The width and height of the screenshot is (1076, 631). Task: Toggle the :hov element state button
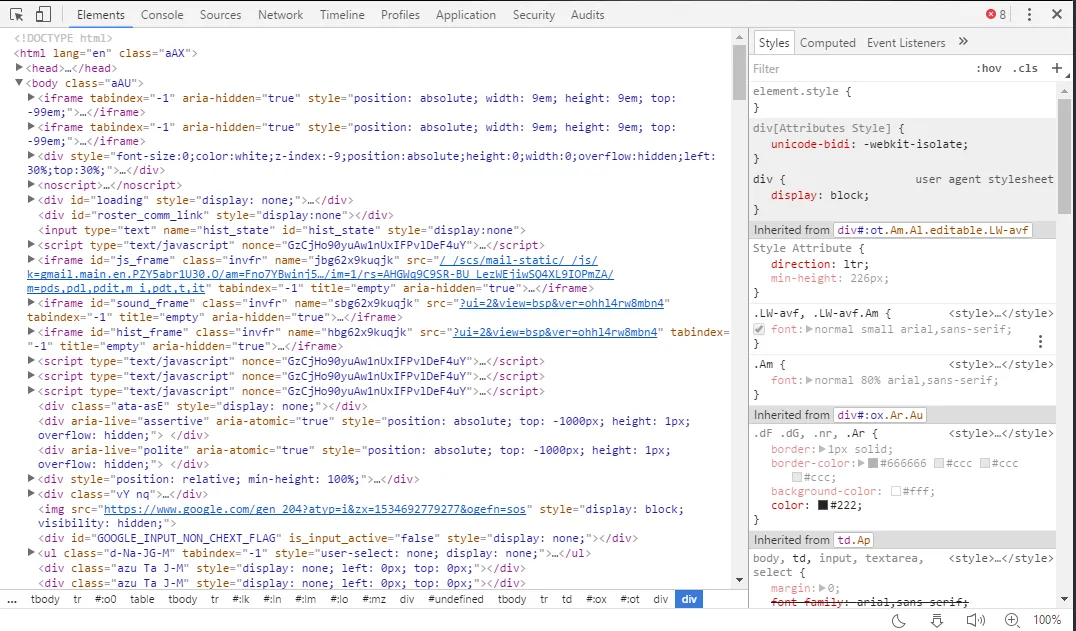pos(989,69)
